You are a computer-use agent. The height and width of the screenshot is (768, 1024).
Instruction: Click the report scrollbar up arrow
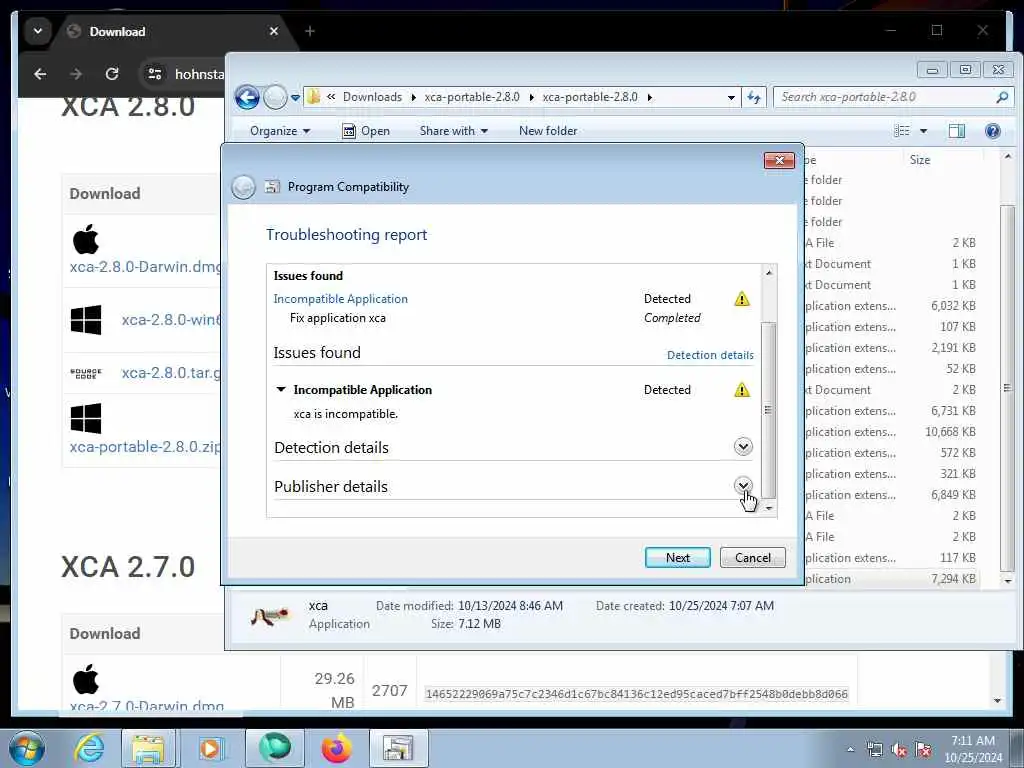769,272
